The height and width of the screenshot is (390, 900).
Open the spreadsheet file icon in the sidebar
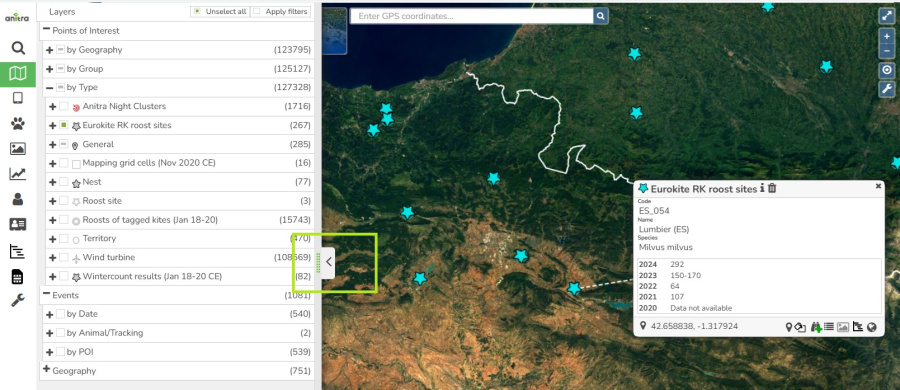tap(18, 276)
